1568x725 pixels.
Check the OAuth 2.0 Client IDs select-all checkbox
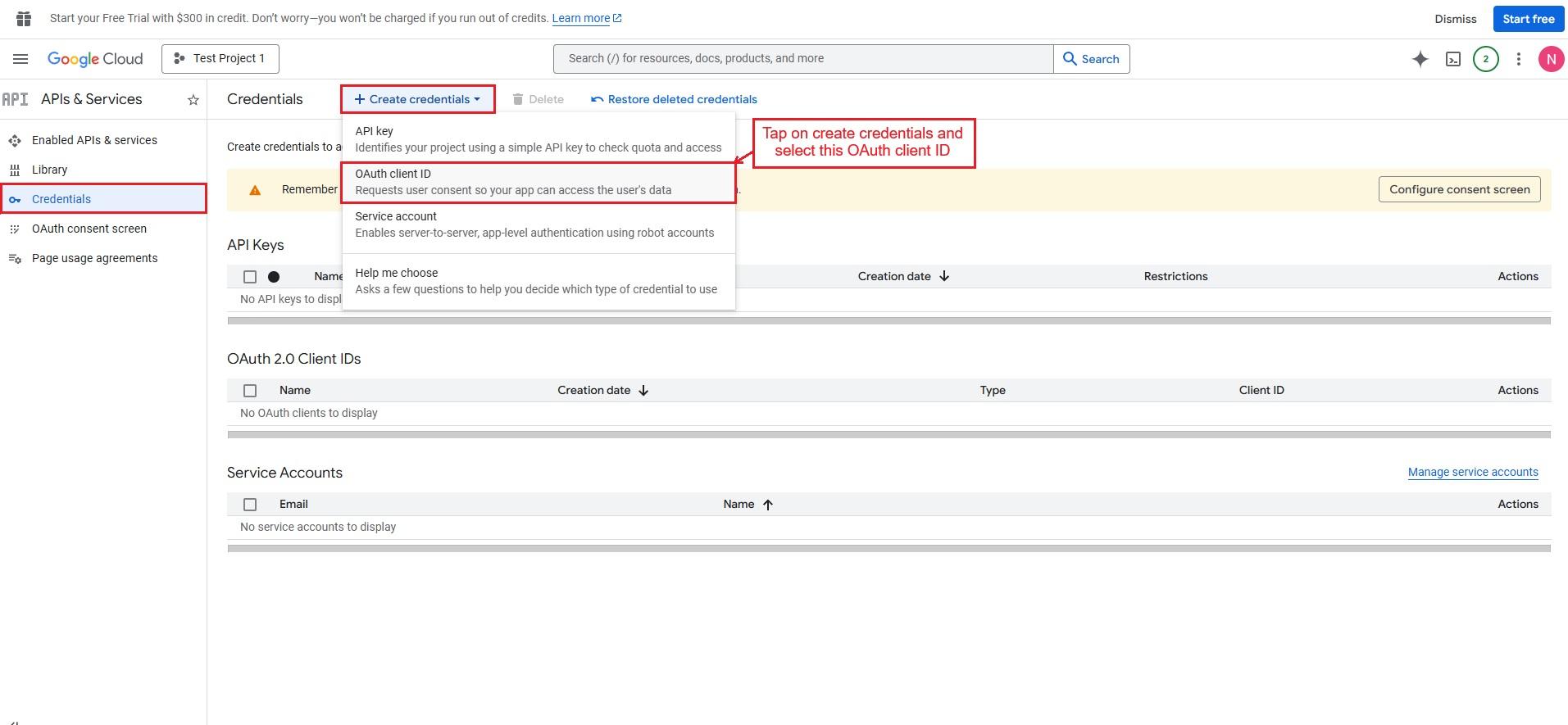point(250,391)
